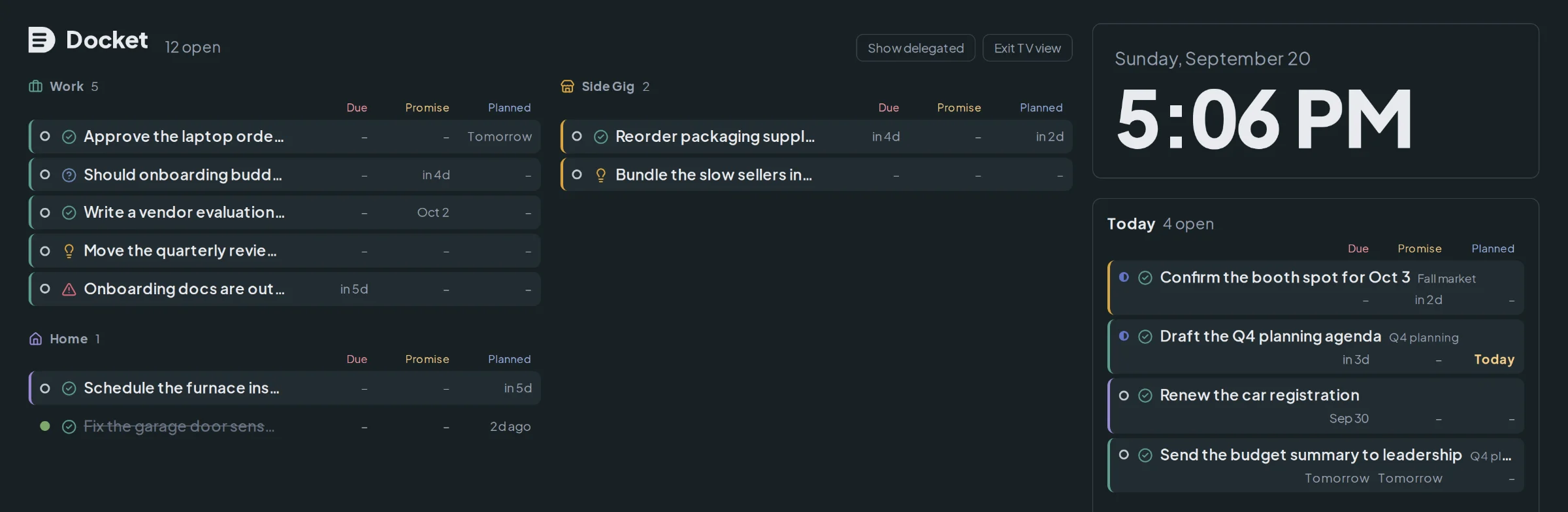
Task: Click task-type icon on Send the budget summary
Action: tap(1145, 455)
